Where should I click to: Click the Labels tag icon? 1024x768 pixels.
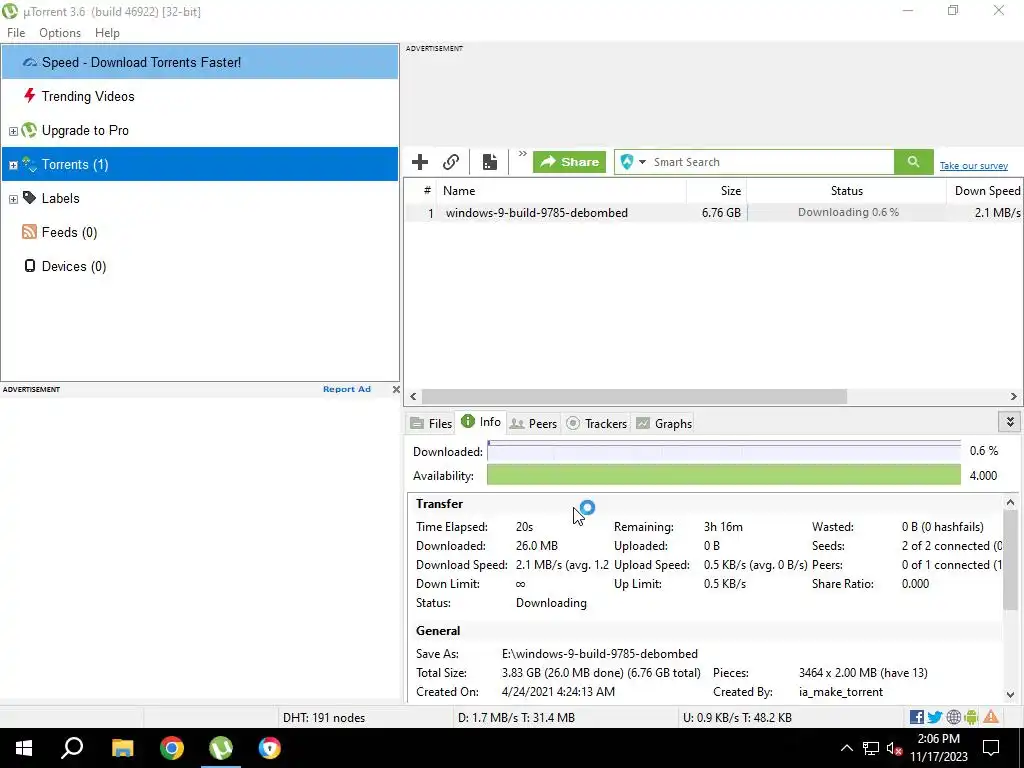coord(29,198)
